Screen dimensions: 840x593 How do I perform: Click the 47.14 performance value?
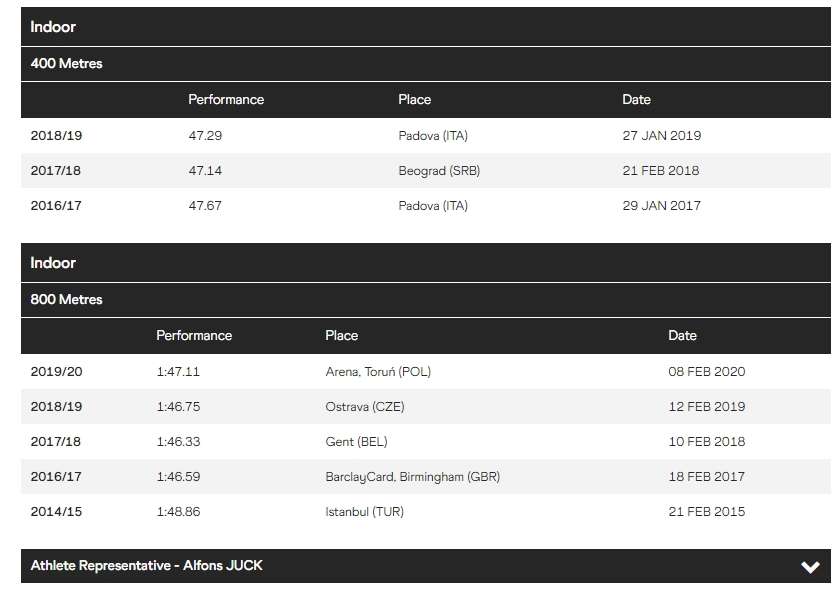click(205, 171)
